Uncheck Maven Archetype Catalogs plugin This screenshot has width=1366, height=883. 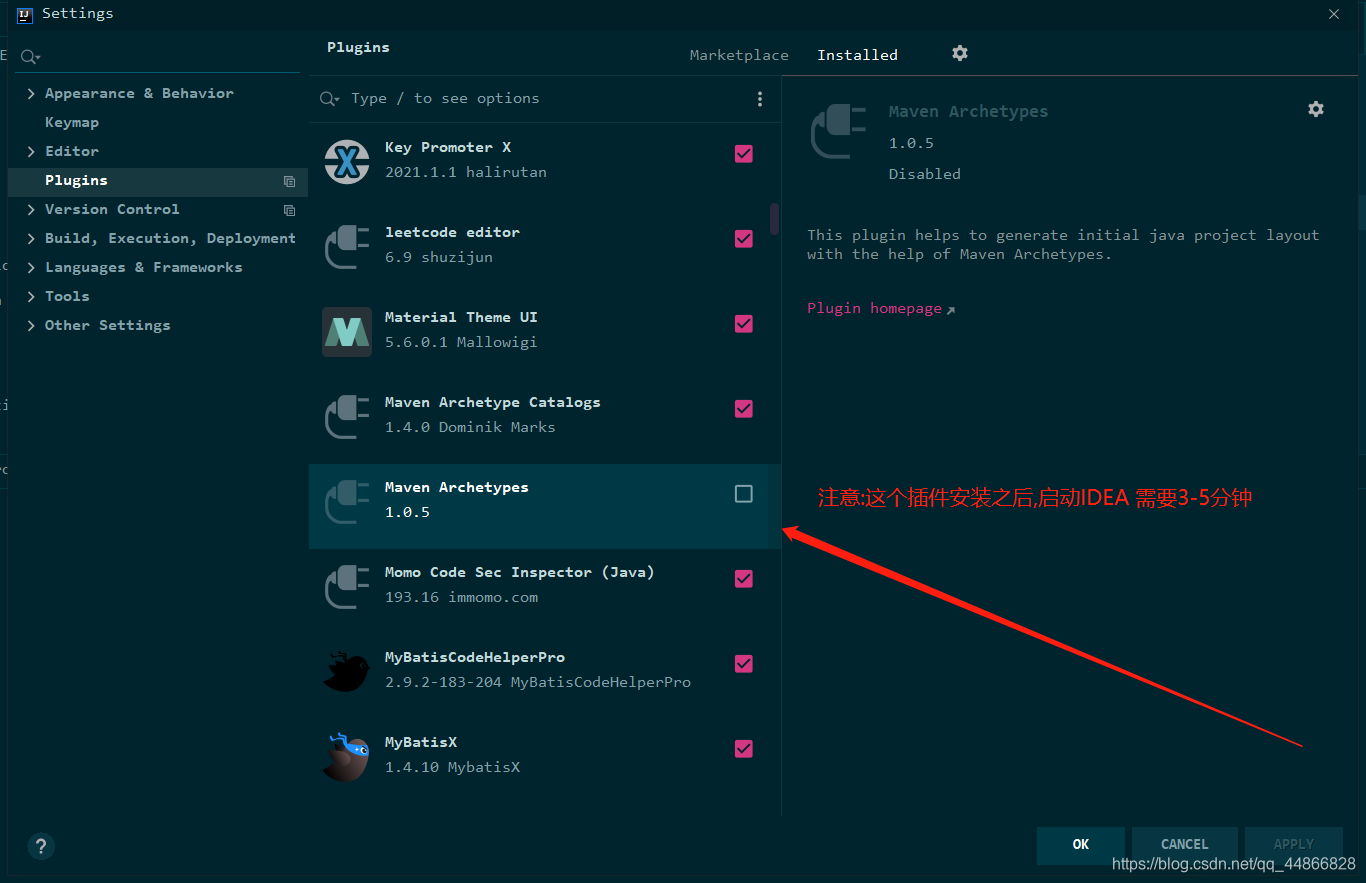coord(744,409)
